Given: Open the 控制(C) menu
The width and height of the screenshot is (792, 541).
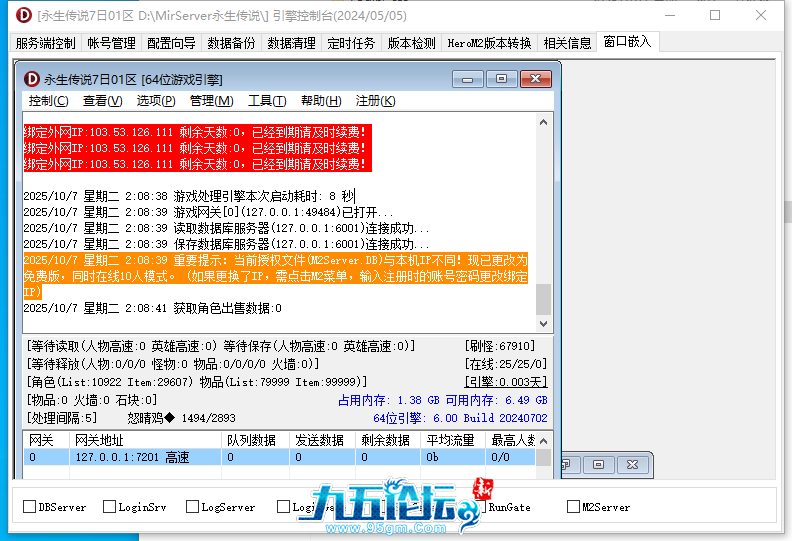Looking at the screenshot, I should coord(48,101).
